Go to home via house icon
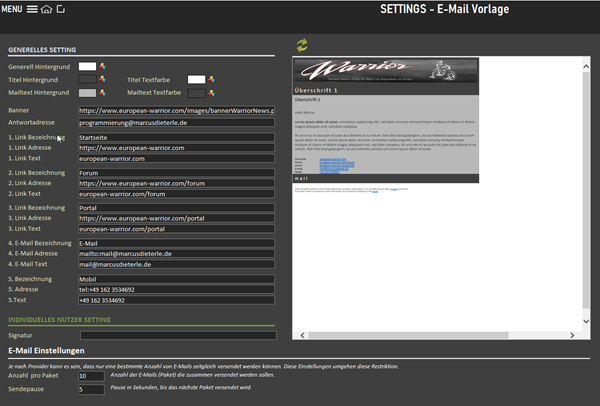600x406 pixels. tap(46, 9)
